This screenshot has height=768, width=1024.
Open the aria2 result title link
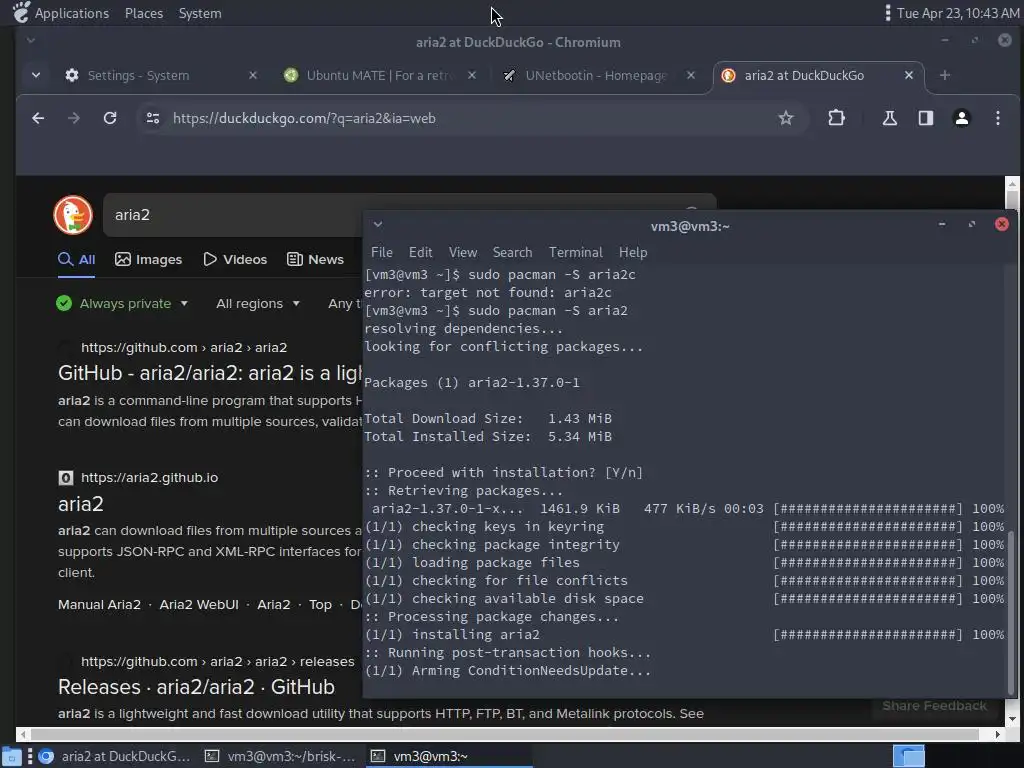coord(81,504)
